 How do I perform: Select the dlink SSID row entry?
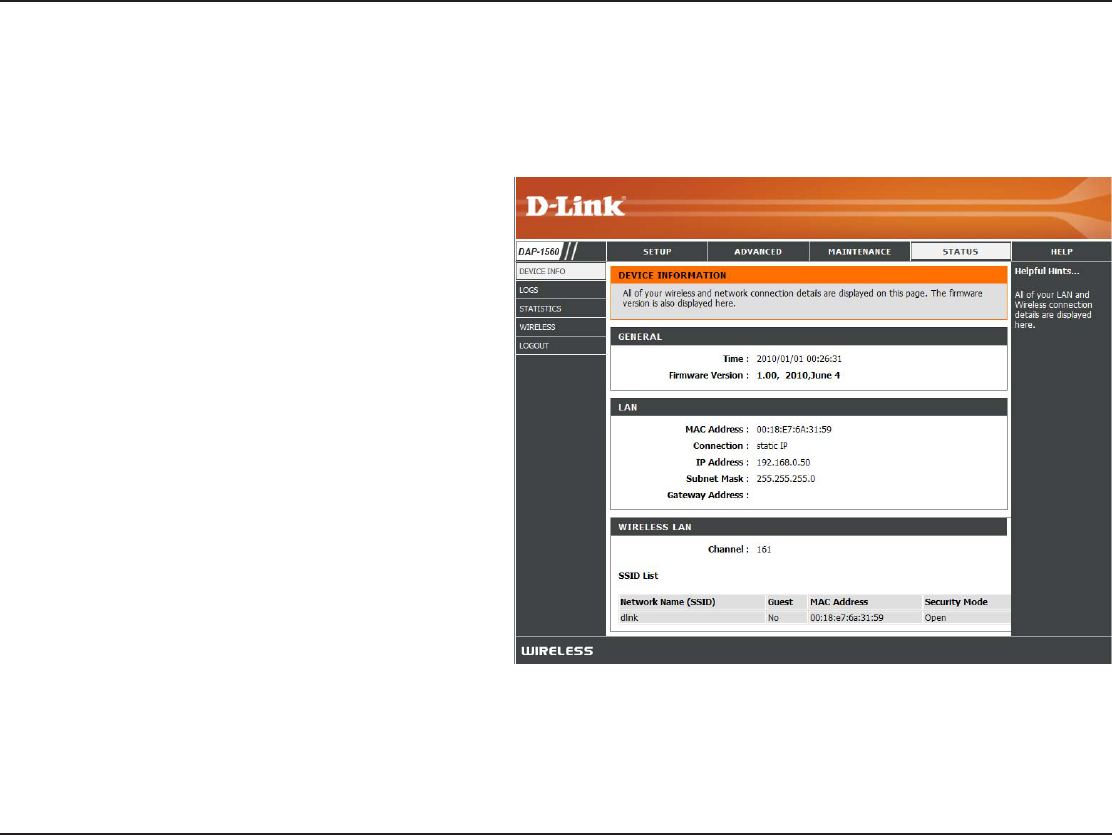(x=629, y=618)
